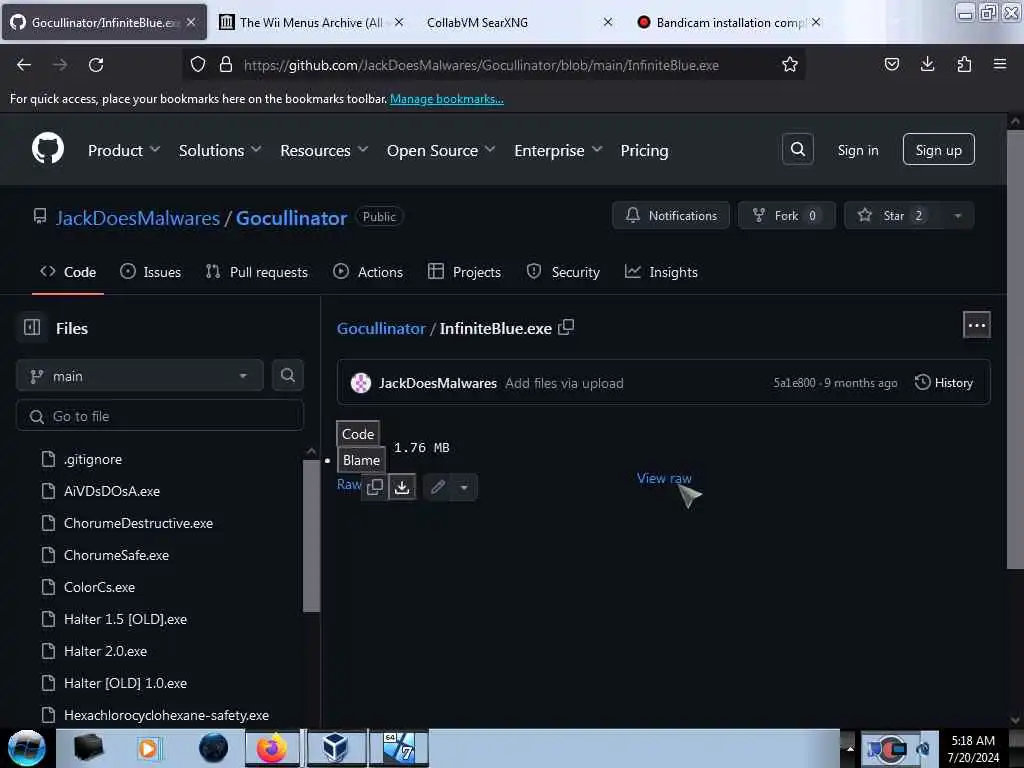Open Firefox hamburger application menu

coord(1000,64)
